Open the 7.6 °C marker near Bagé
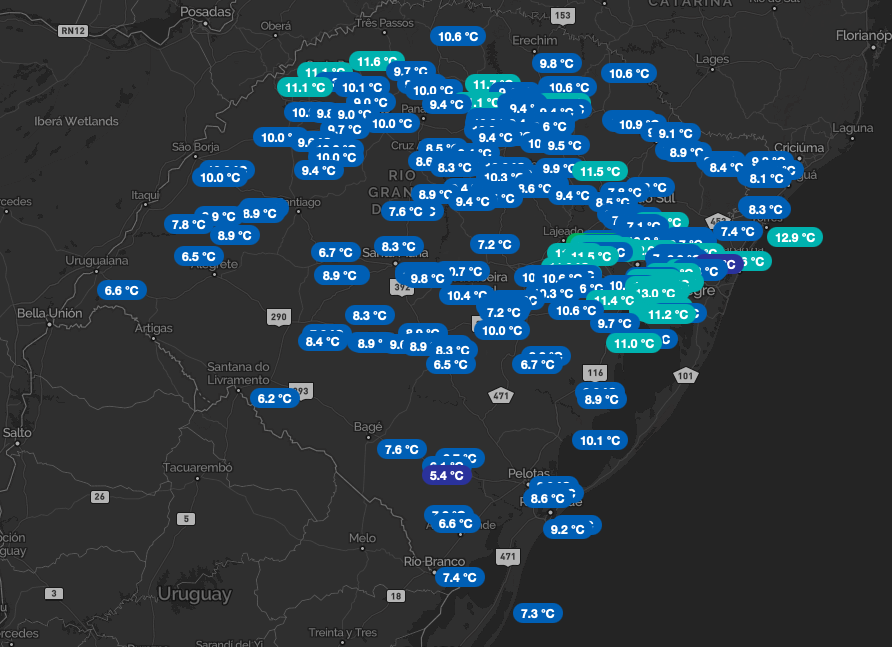 click(402, 450)
